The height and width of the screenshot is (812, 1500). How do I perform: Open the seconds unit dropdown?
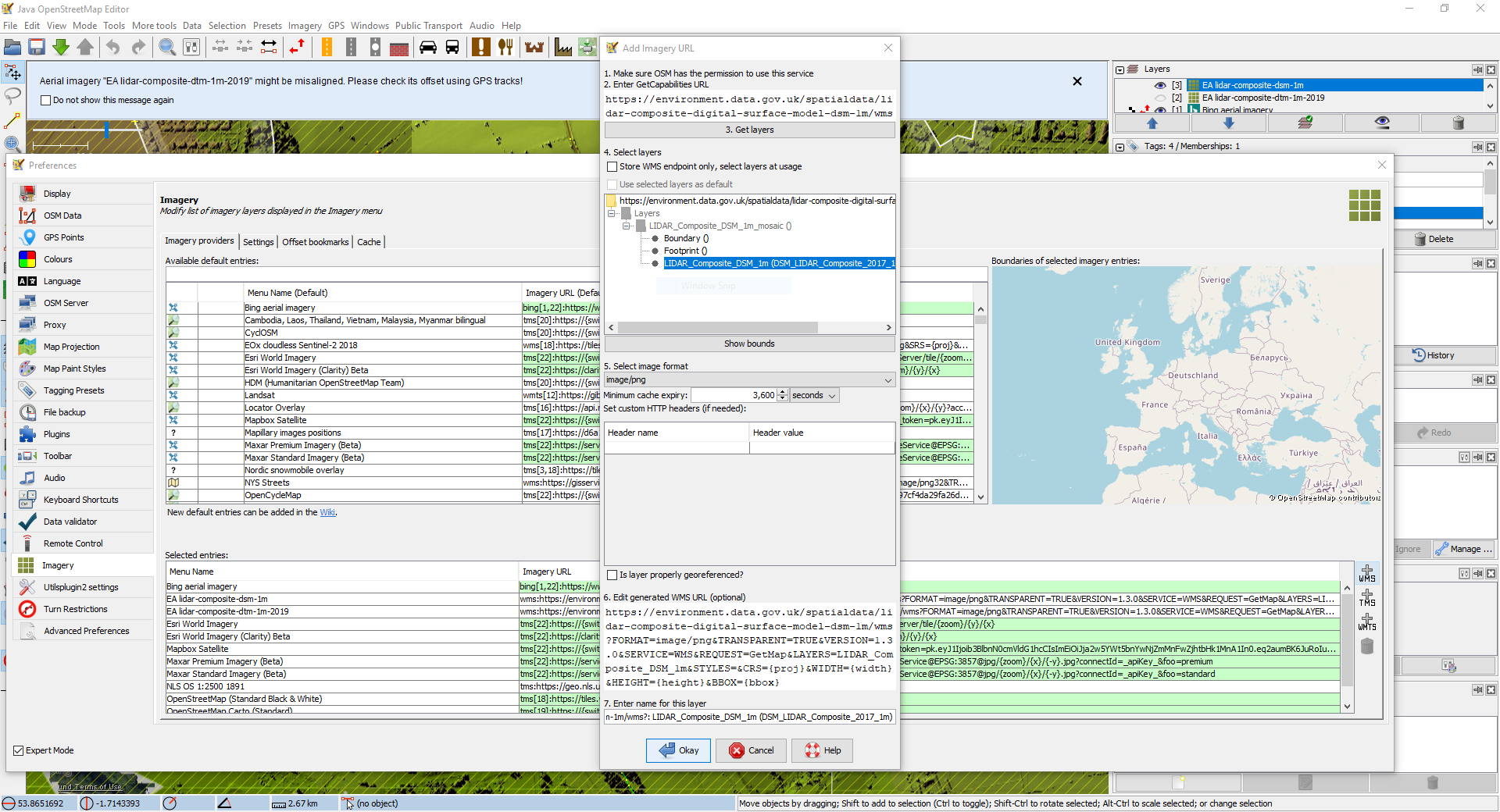click(814, 396)
